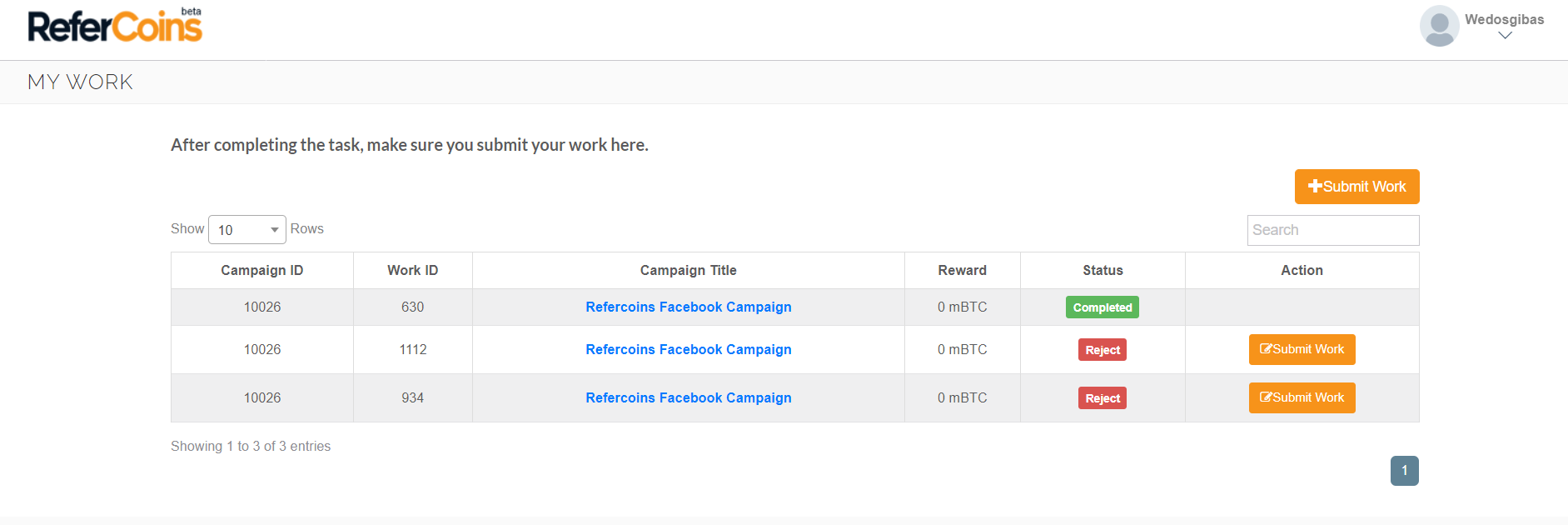Click Campaign ID 10026 in work 630 row
Viewport: 1568px width, 525px height.
[x=262, y=307]
